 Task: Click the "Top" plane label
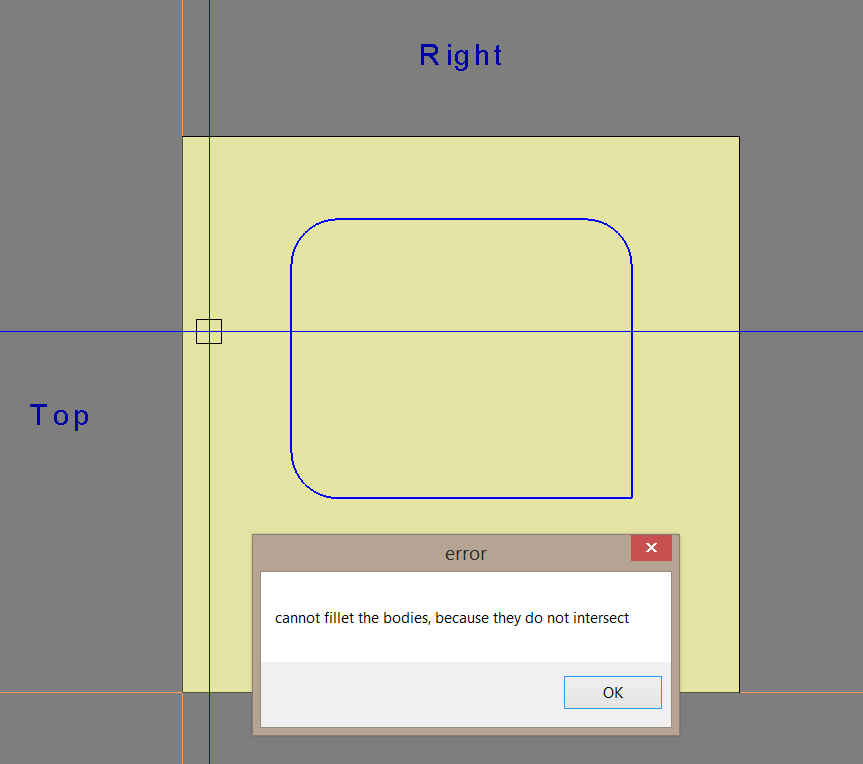click(x=60, y=415)
